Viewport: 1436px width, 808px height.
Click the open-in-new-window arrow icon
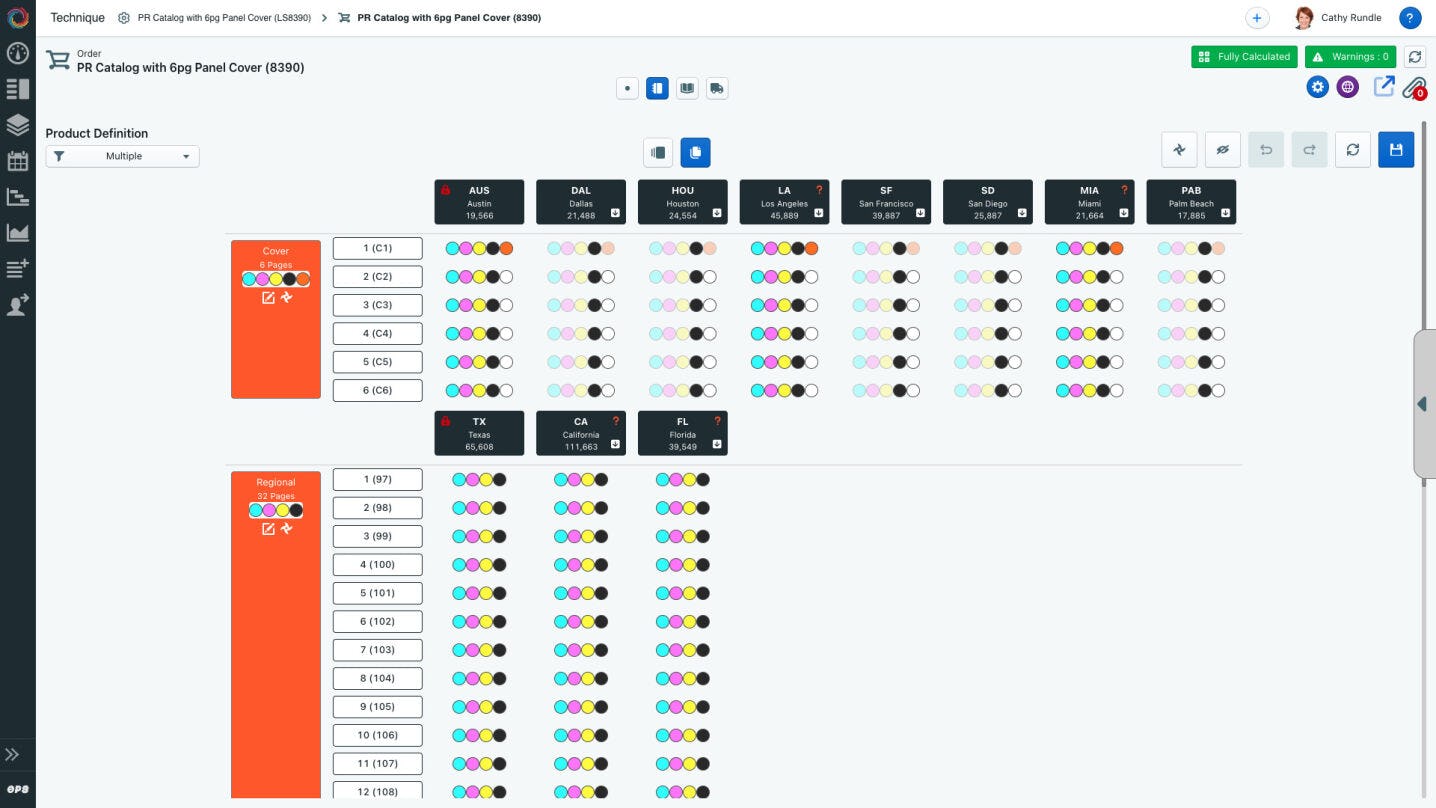(x=1383, y=87)
